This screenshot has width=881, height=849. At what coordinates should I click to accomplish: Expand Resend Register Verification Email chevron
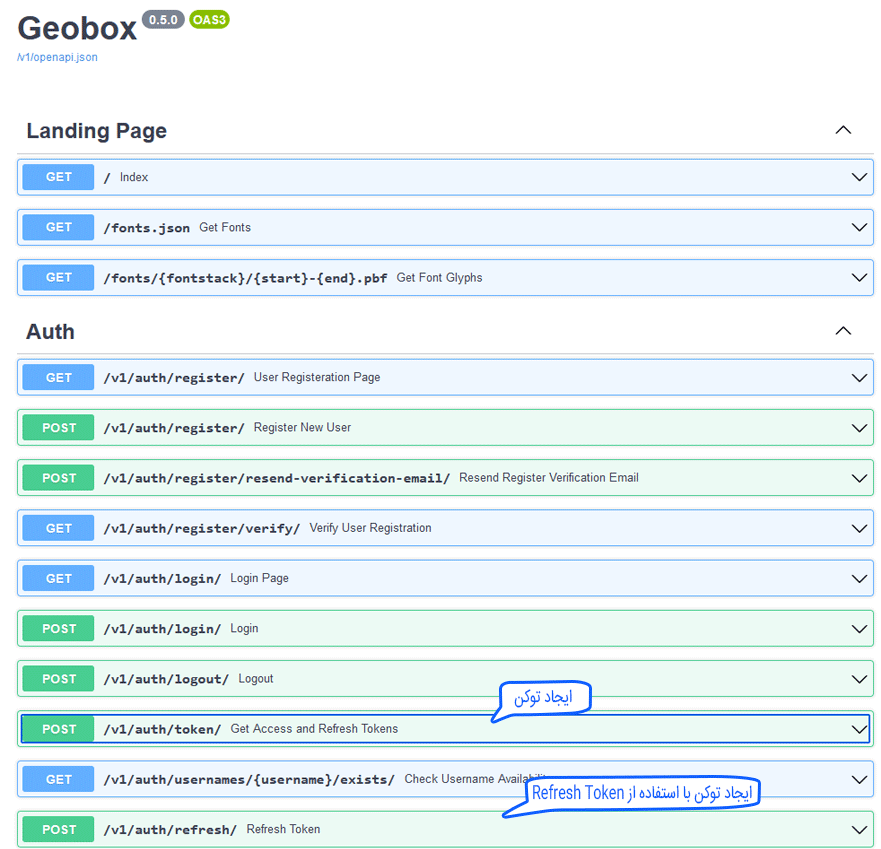[859, 478]
